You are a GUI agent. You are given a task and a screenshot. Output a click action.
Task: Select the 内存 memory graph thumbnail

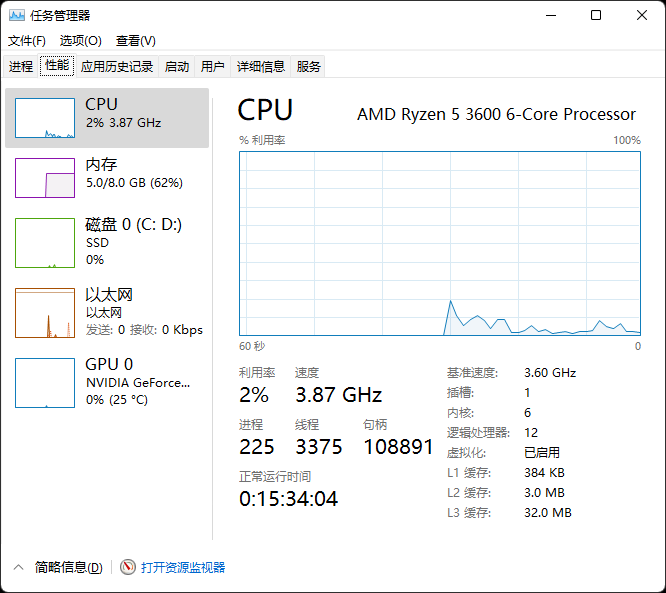point(44,177)
